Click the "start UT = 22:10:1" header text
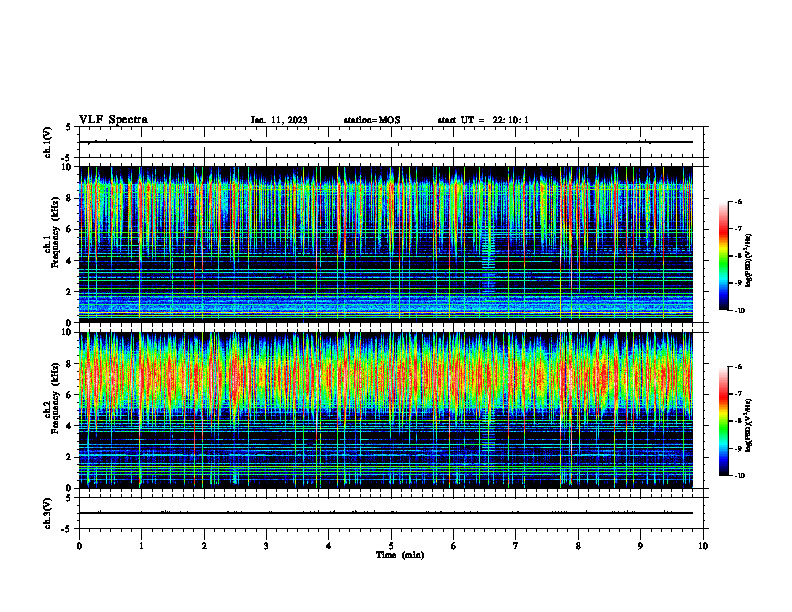792x612 pixels. [483, 120]
